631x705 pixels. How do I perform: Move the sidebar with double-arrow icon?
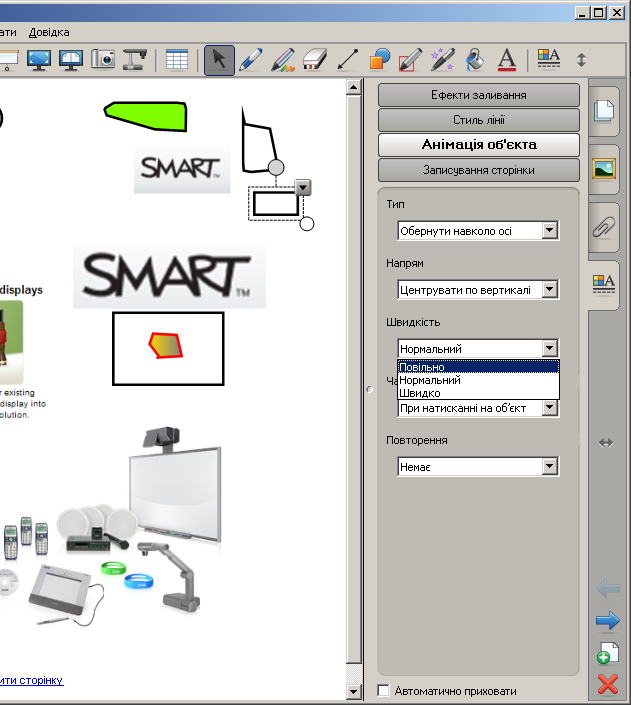[606, 443]
